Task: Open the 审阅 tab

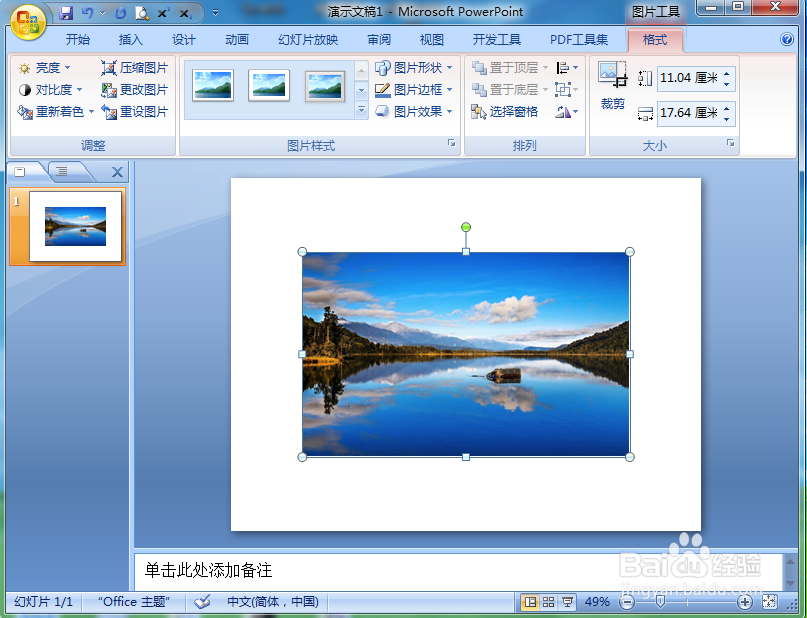Action: coord(379,40)
